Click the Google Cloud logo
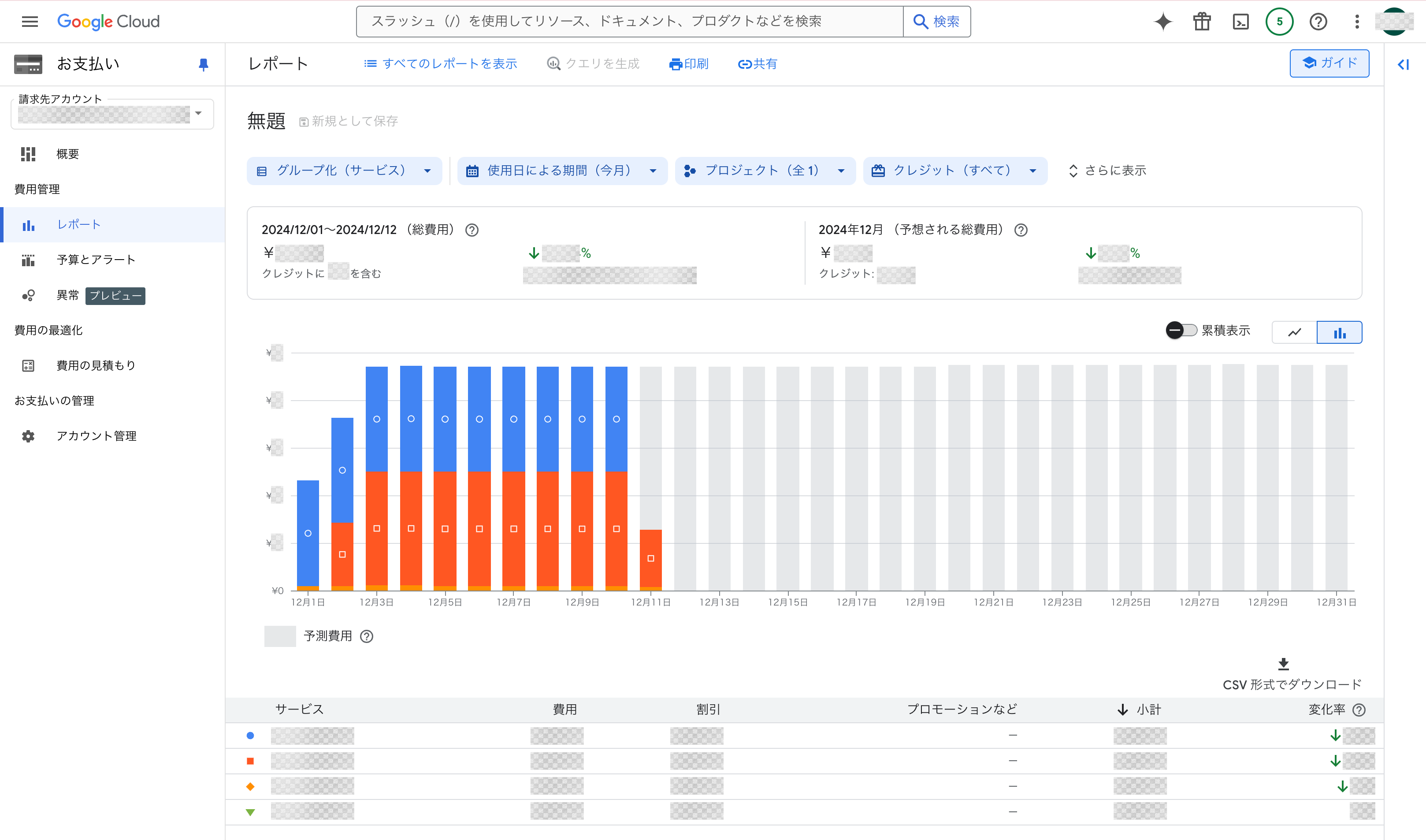Image resolution: width=1426 pixels, height=840 pixels. tap(108, 22)
